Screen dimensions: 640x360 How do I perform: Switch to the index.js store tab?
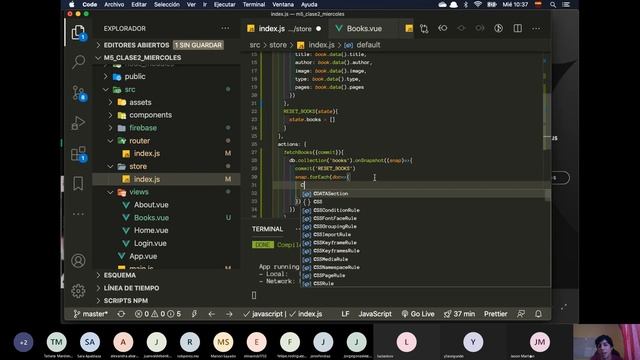pos(284,29)
